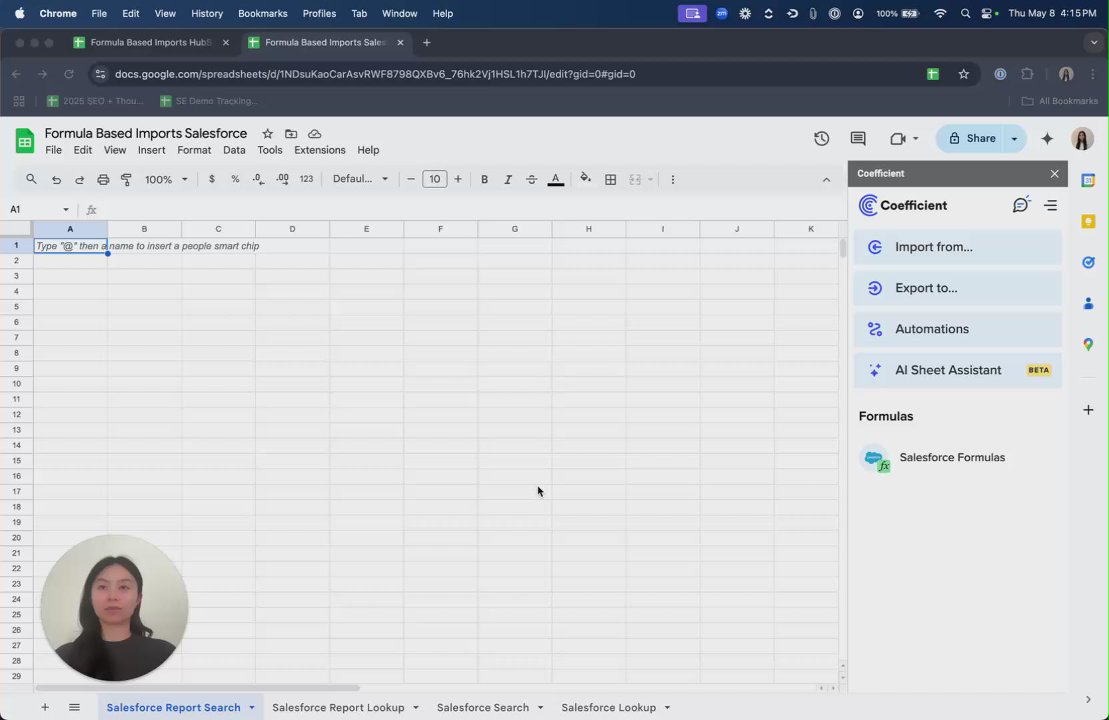Open the Data menu

(234, 150)
